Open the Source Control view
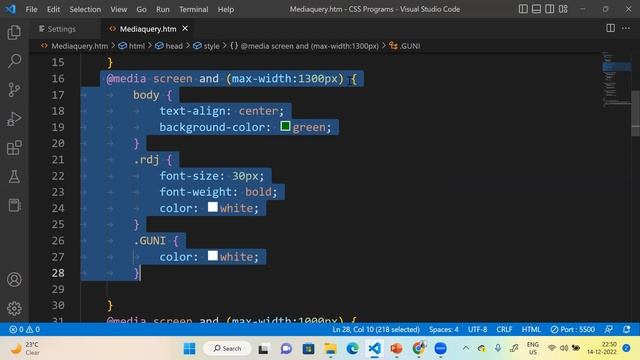This screenshot has height=360, width=640. (14, 89)
